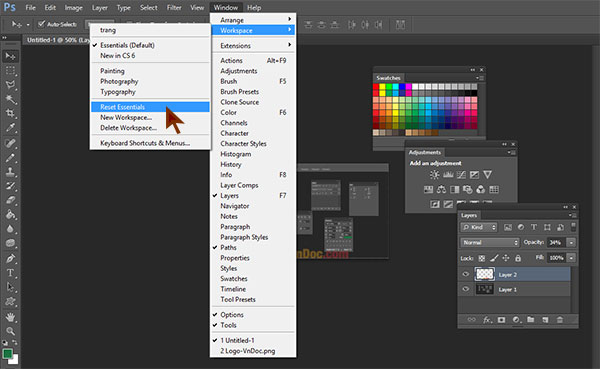Select the Move tool in the toolbox
600x369 pixels.
click(x=10, y=57)
